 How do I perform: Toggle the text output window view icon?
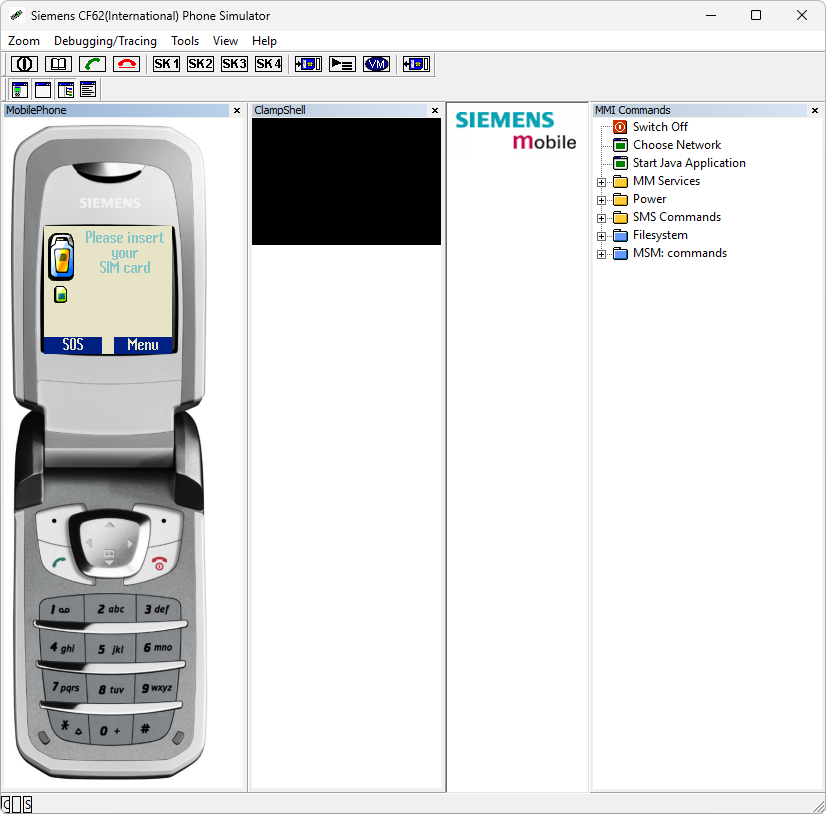click(x=88, y=90)
